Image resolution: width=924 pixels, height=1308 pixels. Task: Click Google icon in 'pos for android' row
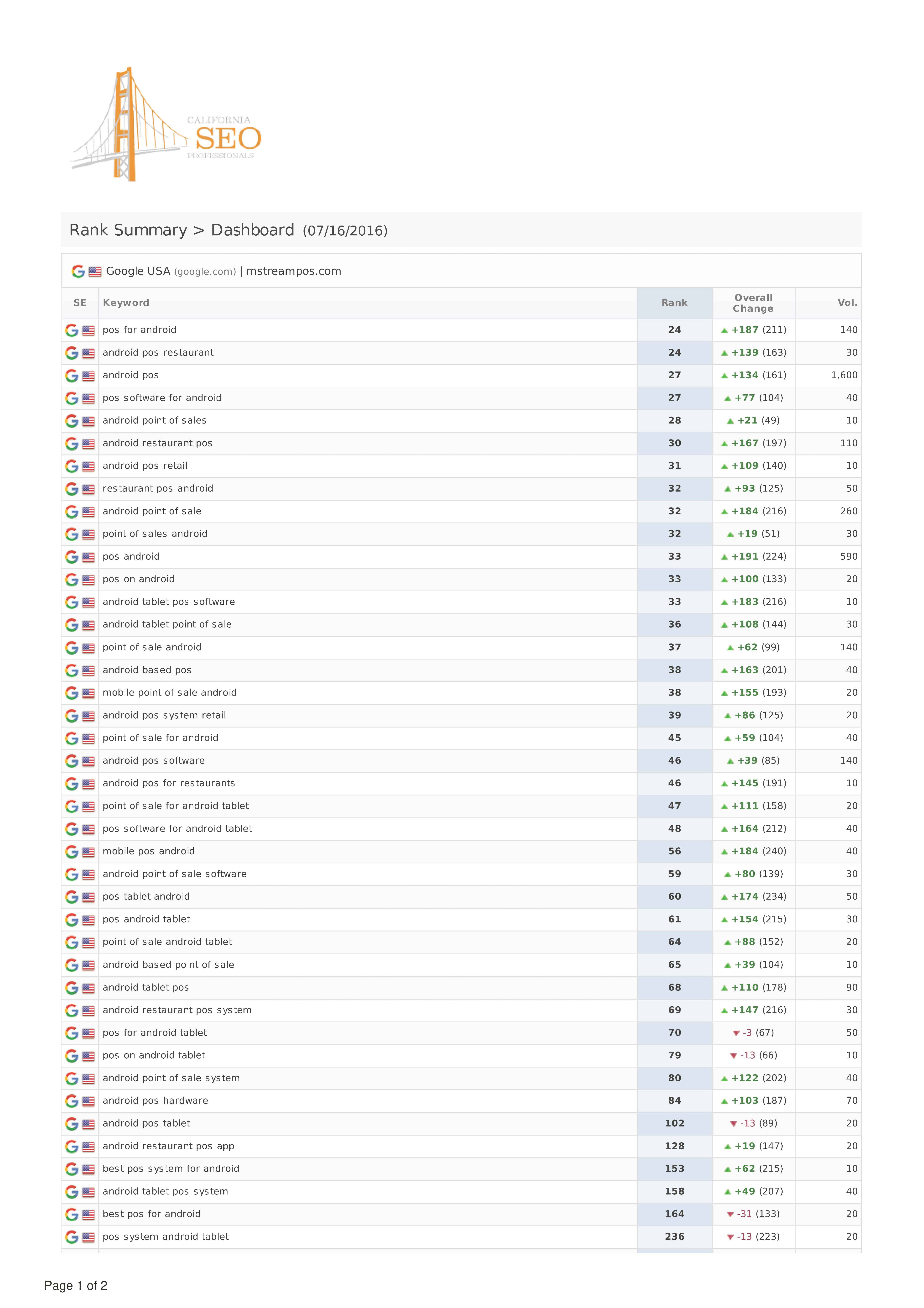(x=72, y=330)
